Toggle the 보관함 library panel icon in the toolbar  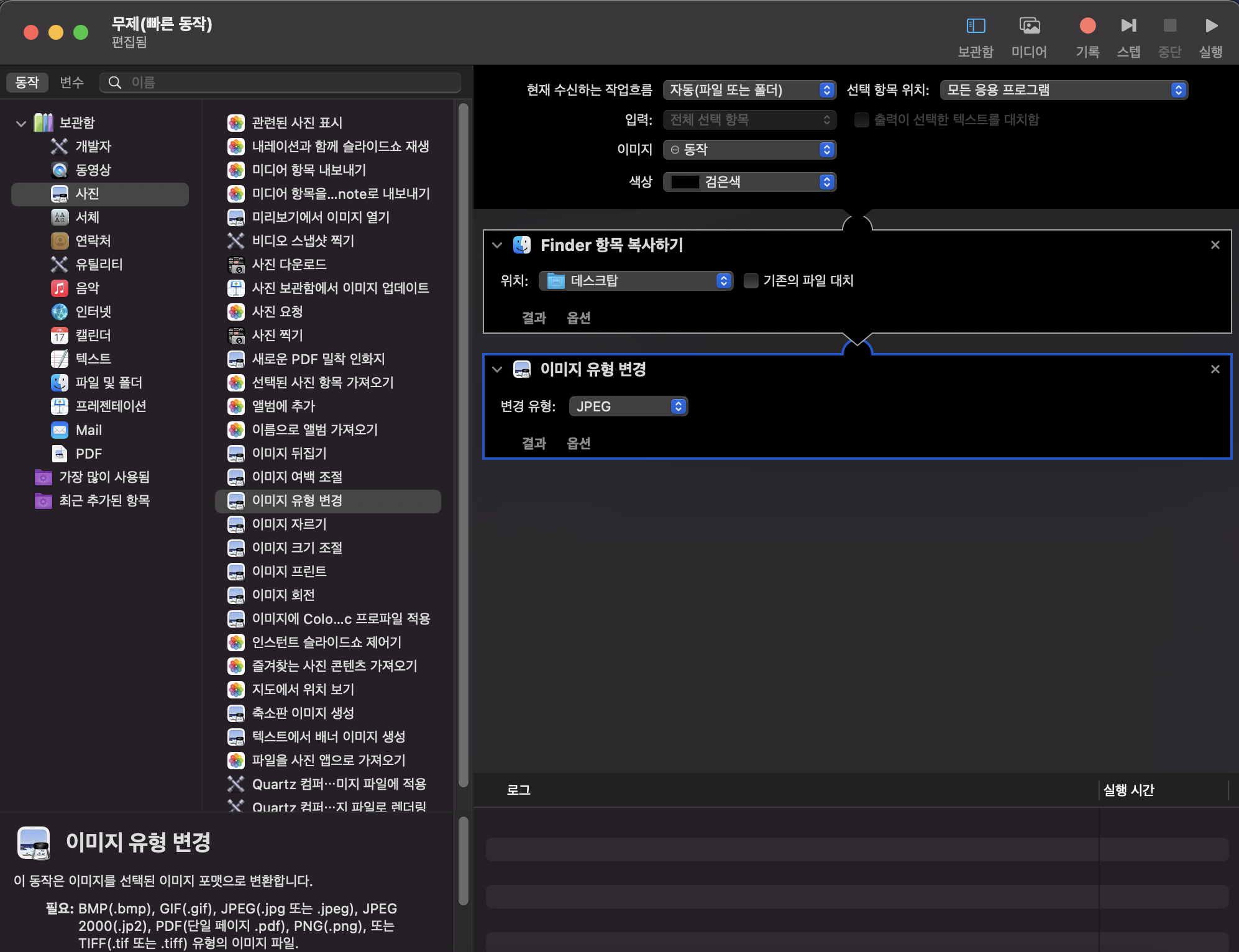click(x=976, y=26)
